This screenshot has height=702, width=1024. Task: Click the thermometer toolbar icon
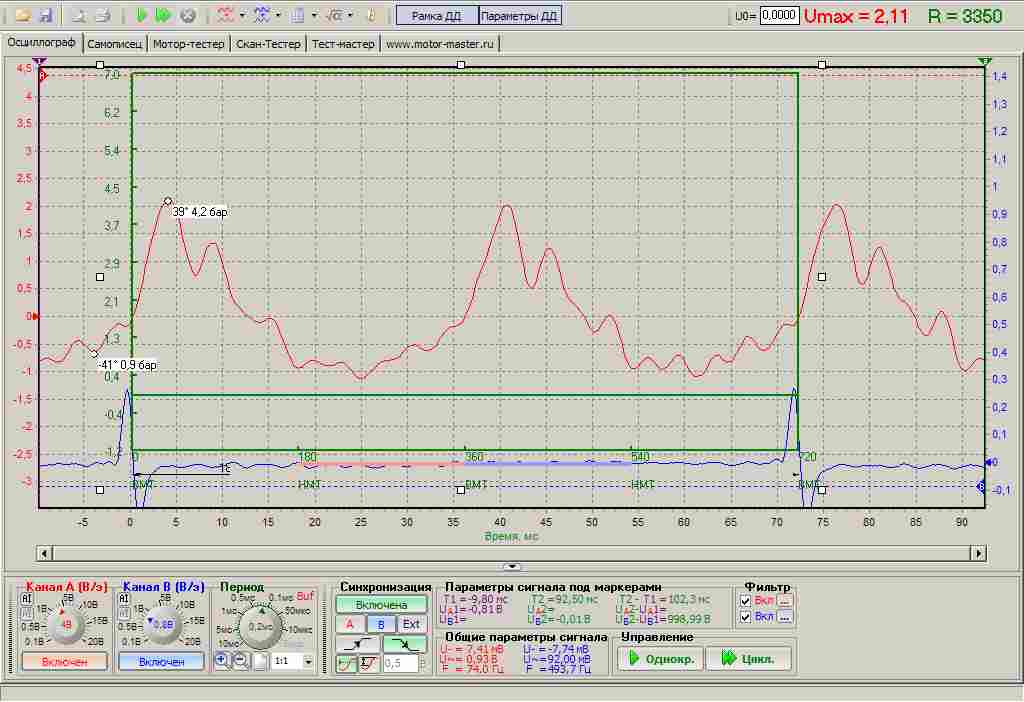(x=372, y=15)
